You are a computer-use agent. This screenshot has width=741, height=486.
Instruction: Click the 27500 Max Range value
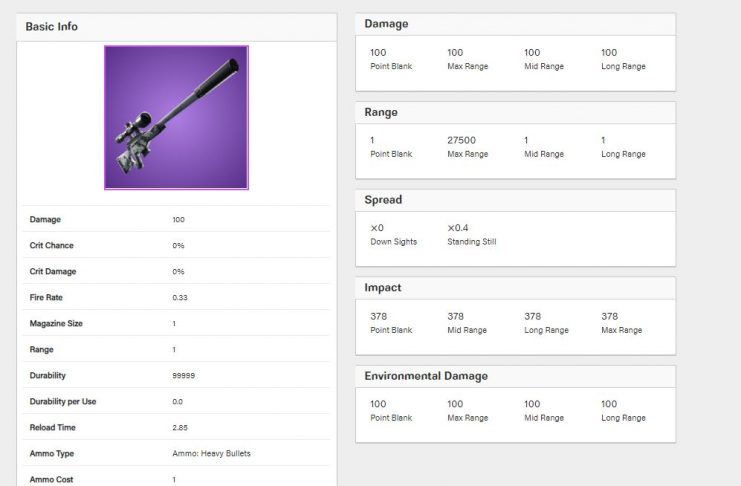(x=462, y=140)
